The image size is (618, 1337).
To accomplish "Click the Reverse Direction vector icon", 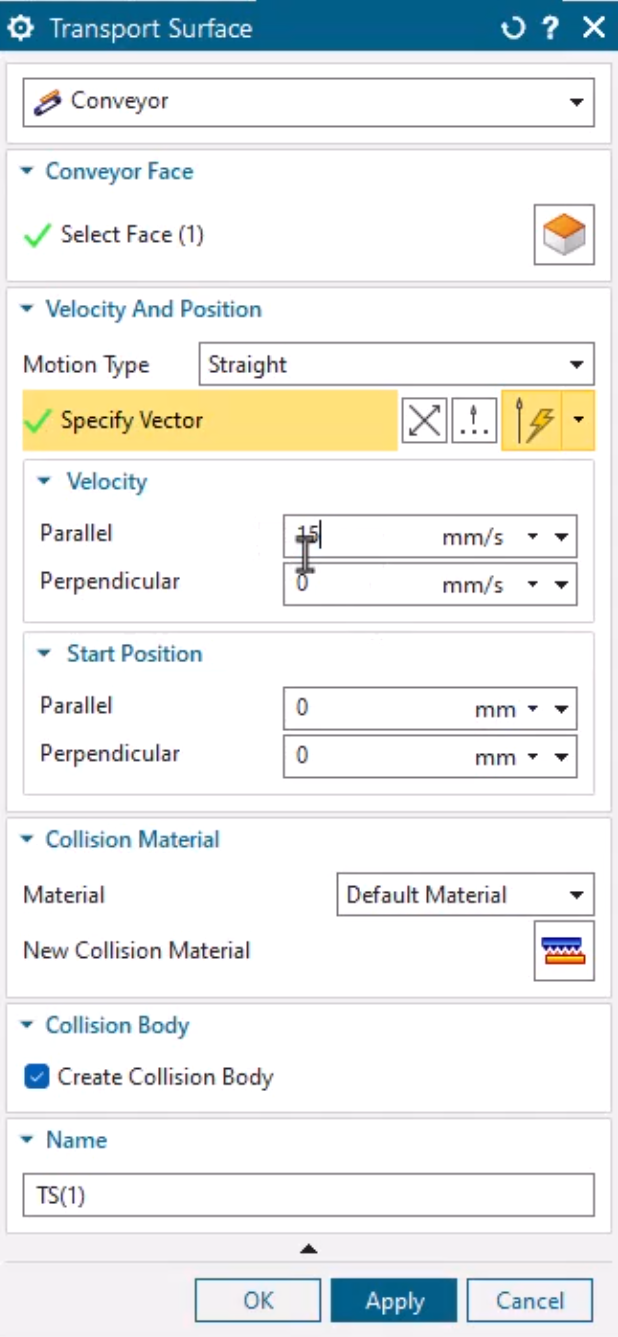I will point(425,421).
